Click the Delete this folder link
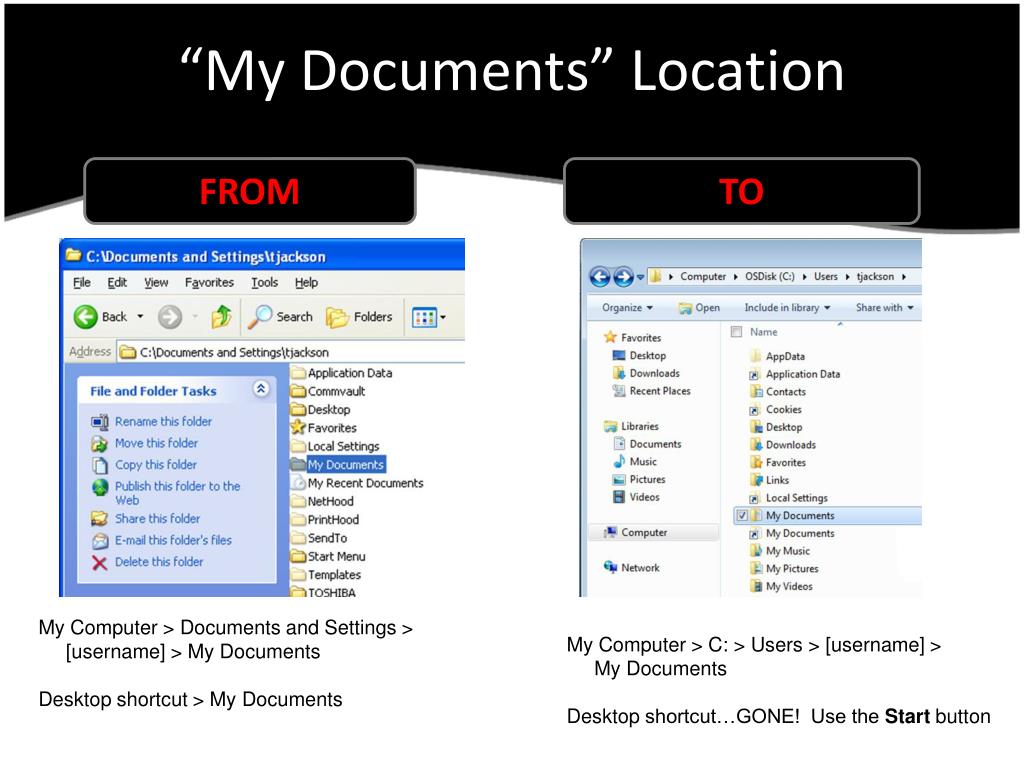Viewport: 1024px width, 768px height. (159, 562)
